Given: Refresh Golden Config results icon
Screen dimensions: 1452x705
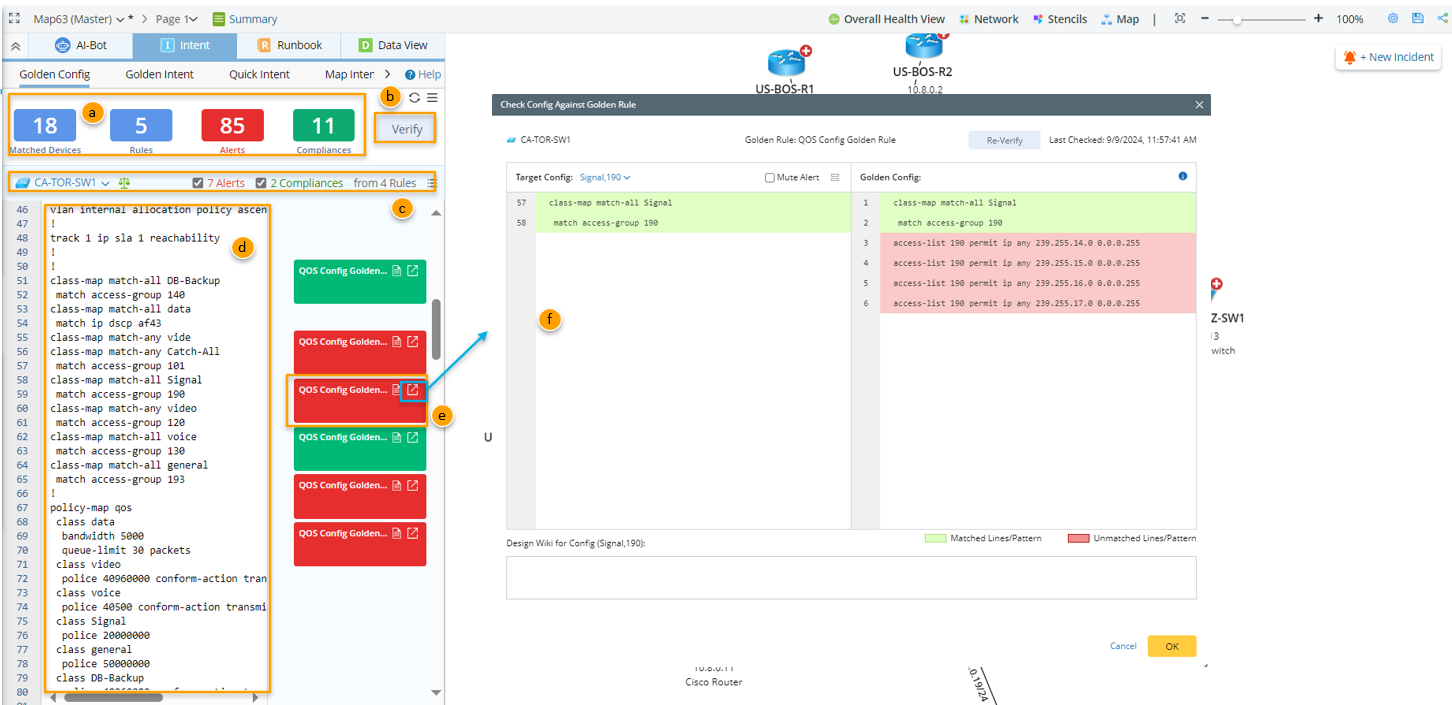Looking at the screenshot, I should click(414, 98).
